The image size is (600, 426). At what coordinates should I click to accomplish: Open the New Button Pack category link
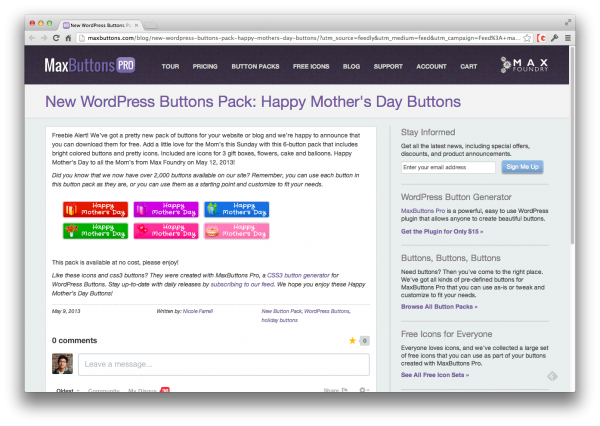[282, 311]
